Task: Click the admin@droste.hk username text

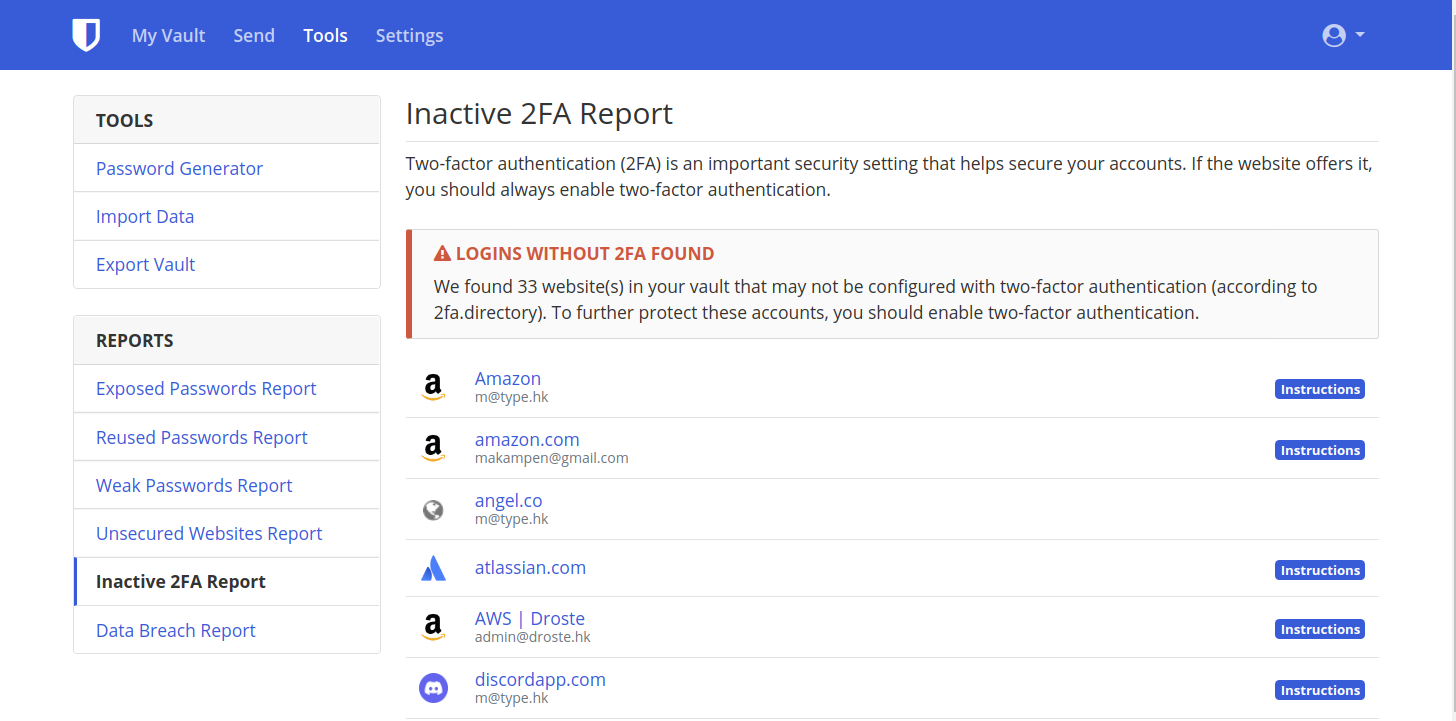Action: [x=533, y=637]
